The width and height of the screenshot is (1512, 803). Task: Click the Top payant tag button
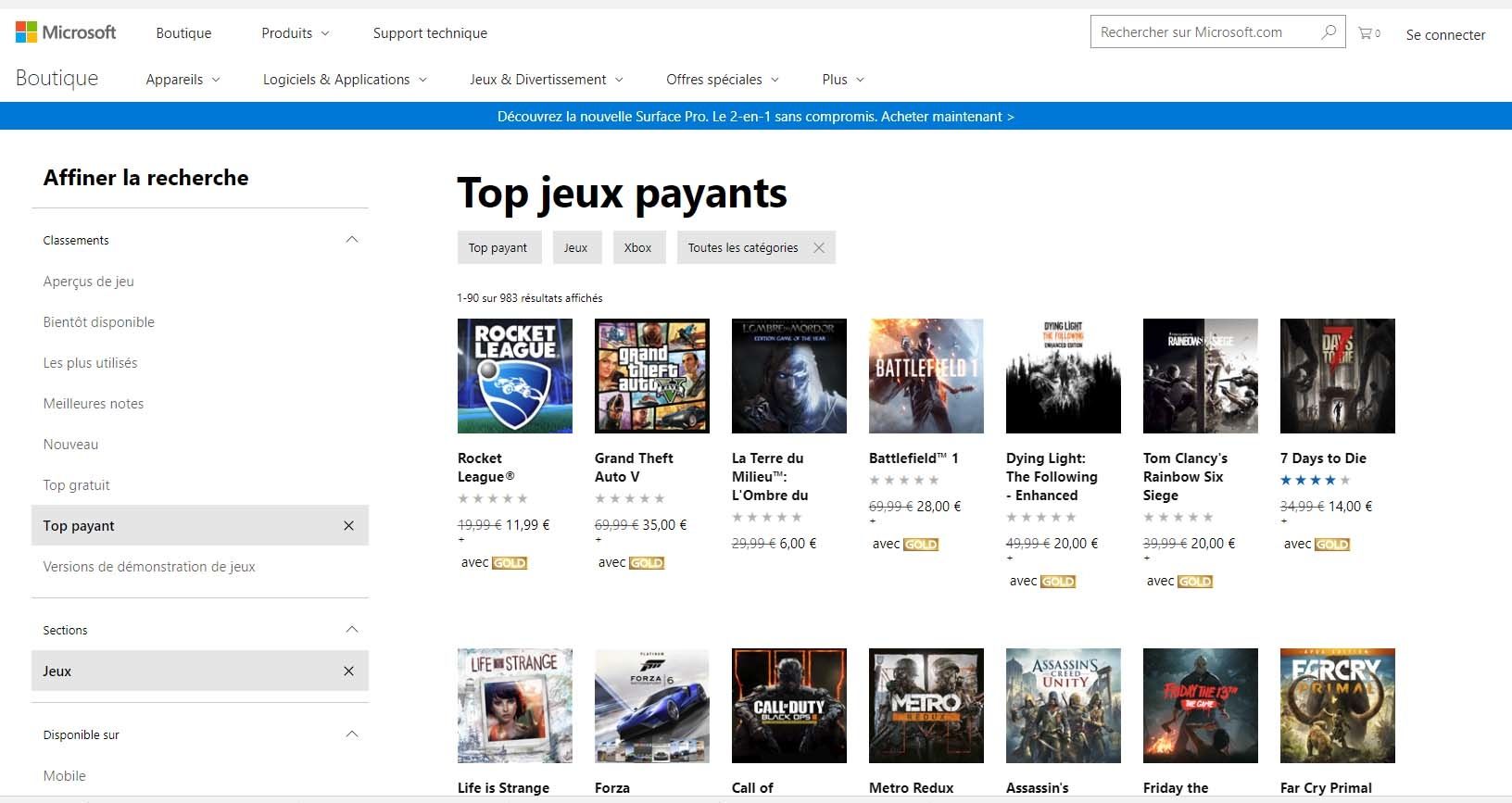[498, 247]
